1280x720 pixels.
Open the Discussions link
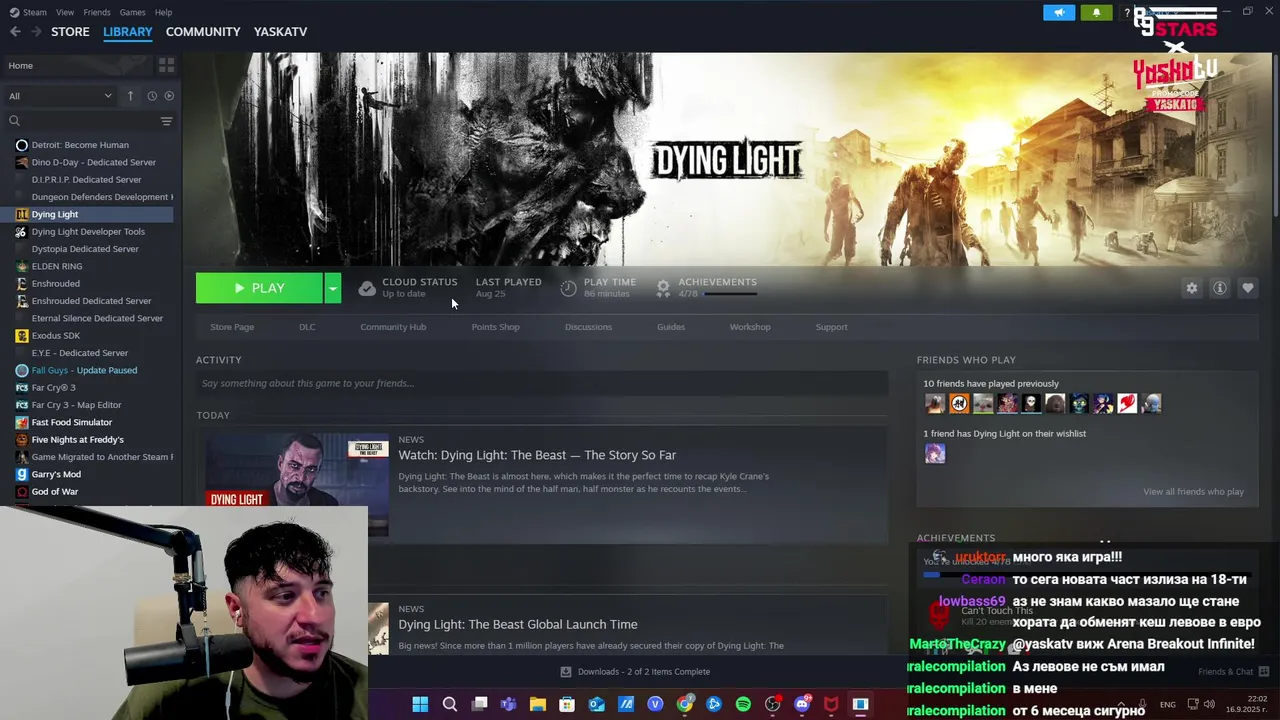pos(588,327)
